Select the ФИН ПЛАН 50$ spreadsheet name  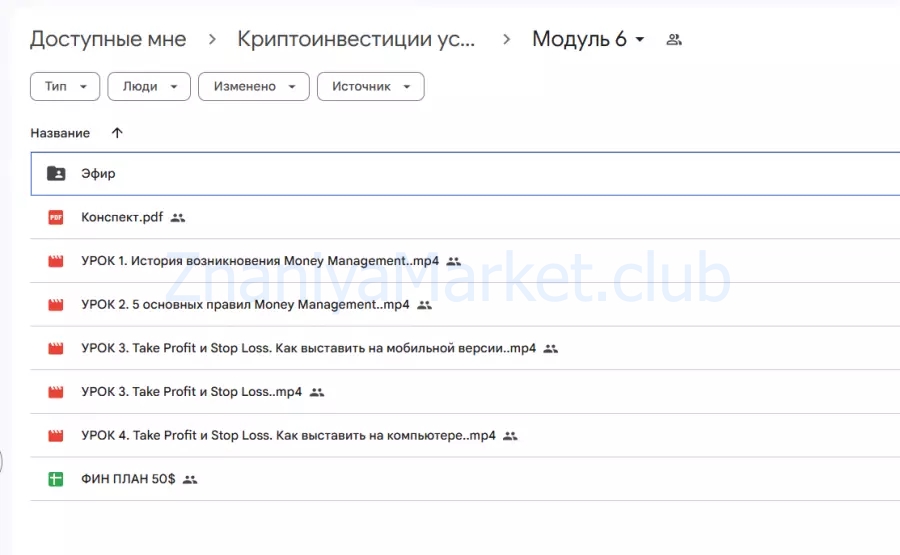(128, 479)
